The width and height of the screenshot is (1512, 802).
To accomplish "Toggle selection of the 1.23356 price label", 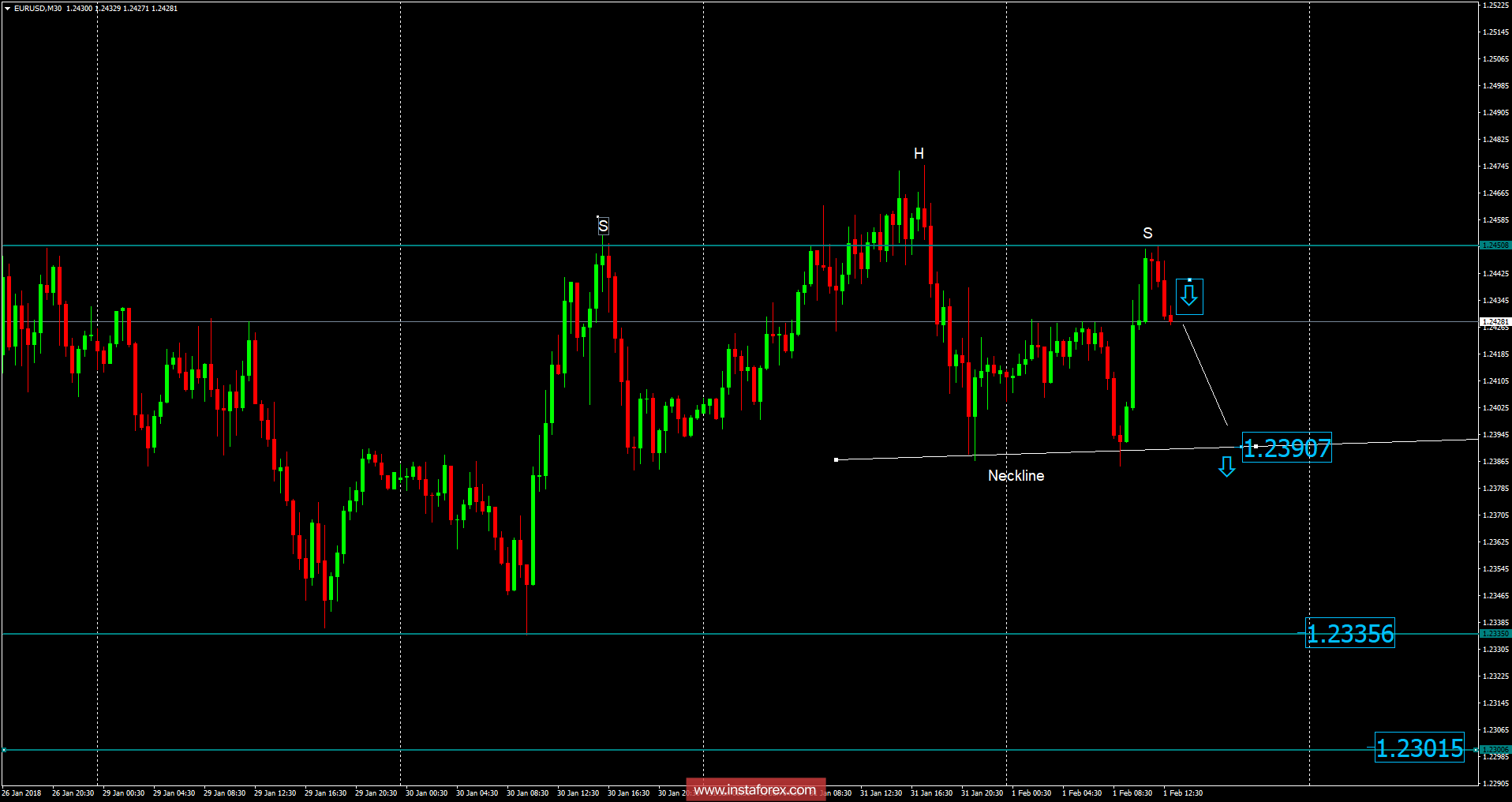I will point(1349,632).
